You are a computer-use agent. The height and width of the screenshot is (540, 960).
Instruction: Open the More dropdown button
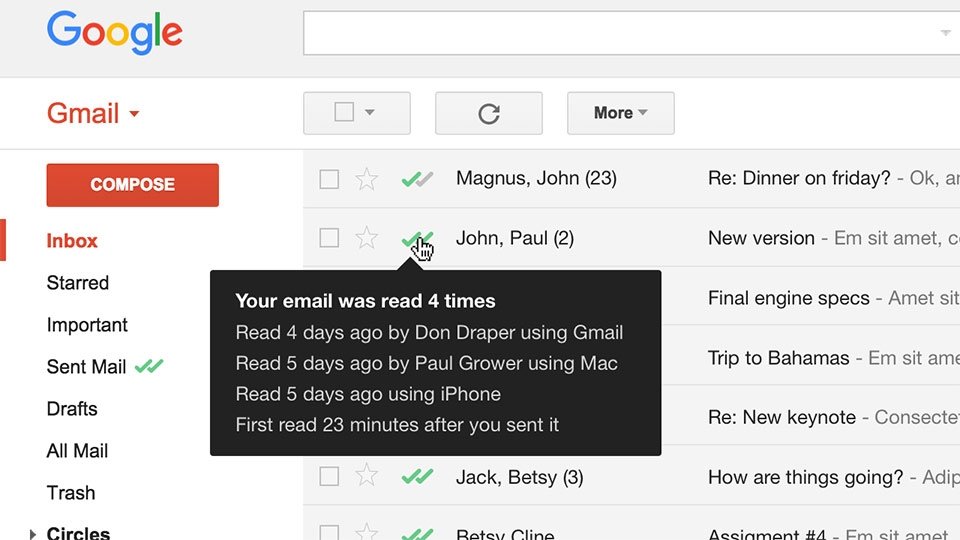(621, 113)
